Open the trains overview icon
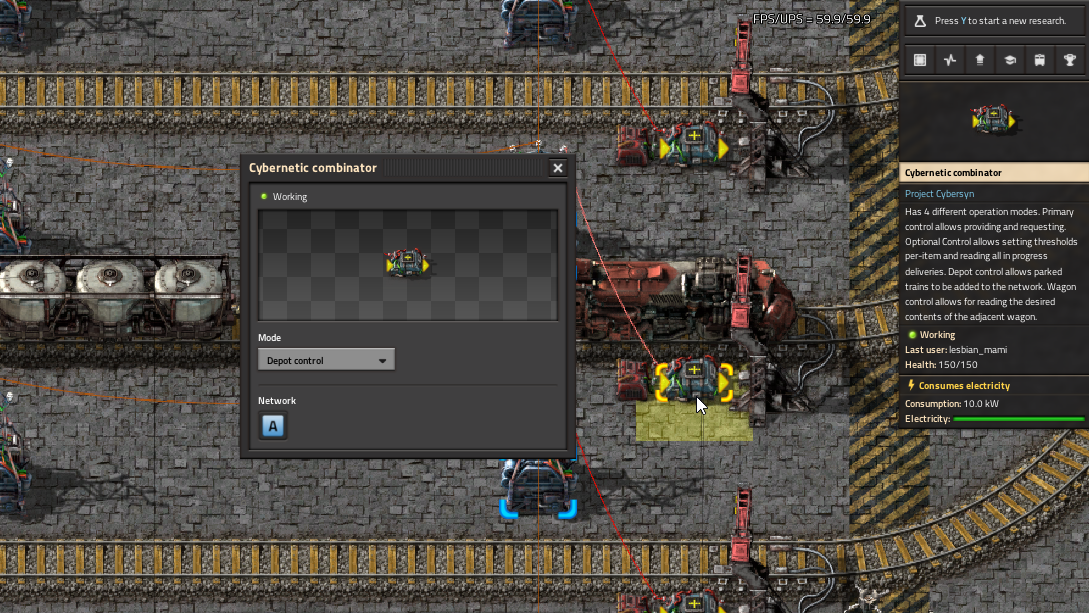The height and width of the screenshot is (613, 1089). pyautogui.click(x=1040, y=60)
